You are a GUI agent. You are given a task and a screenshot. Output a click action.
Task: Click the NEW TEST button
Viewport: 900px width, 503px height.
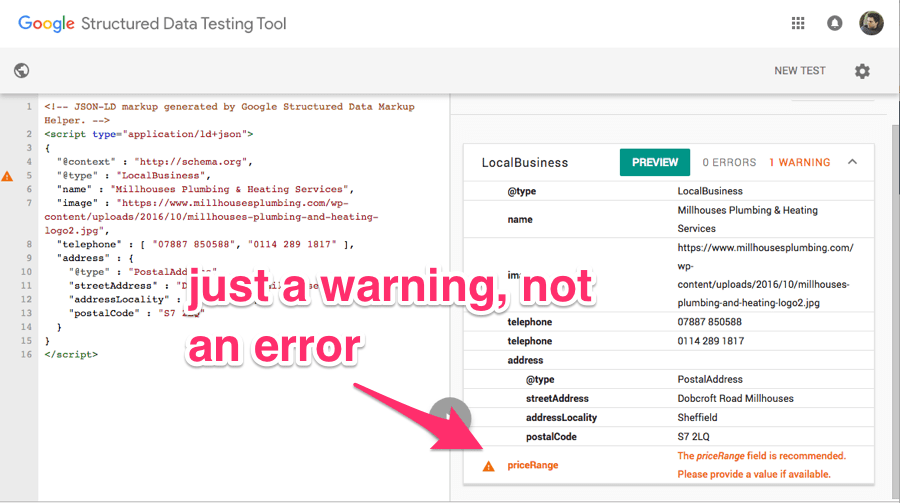[x=799, y=71]
